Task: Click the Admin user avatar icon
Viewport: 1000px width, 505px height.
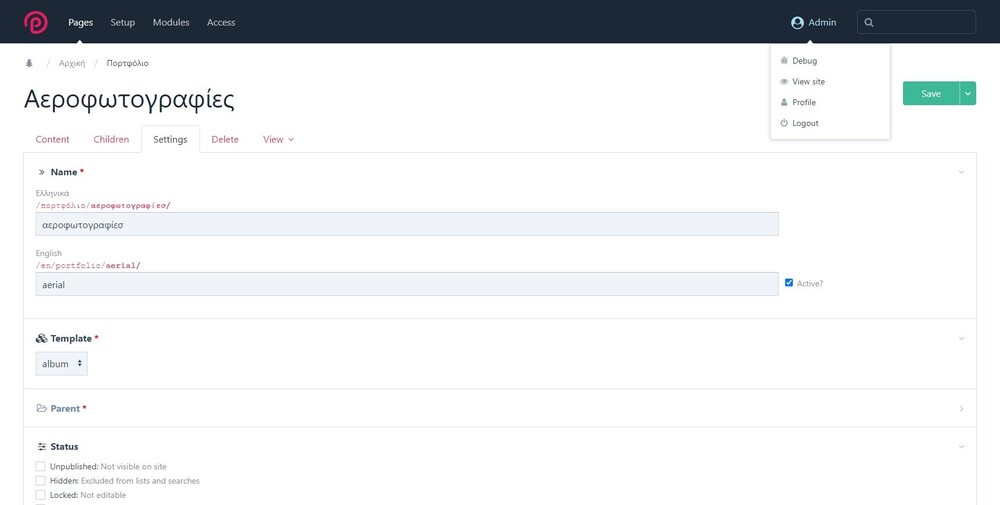Action: tap(797, 22)
